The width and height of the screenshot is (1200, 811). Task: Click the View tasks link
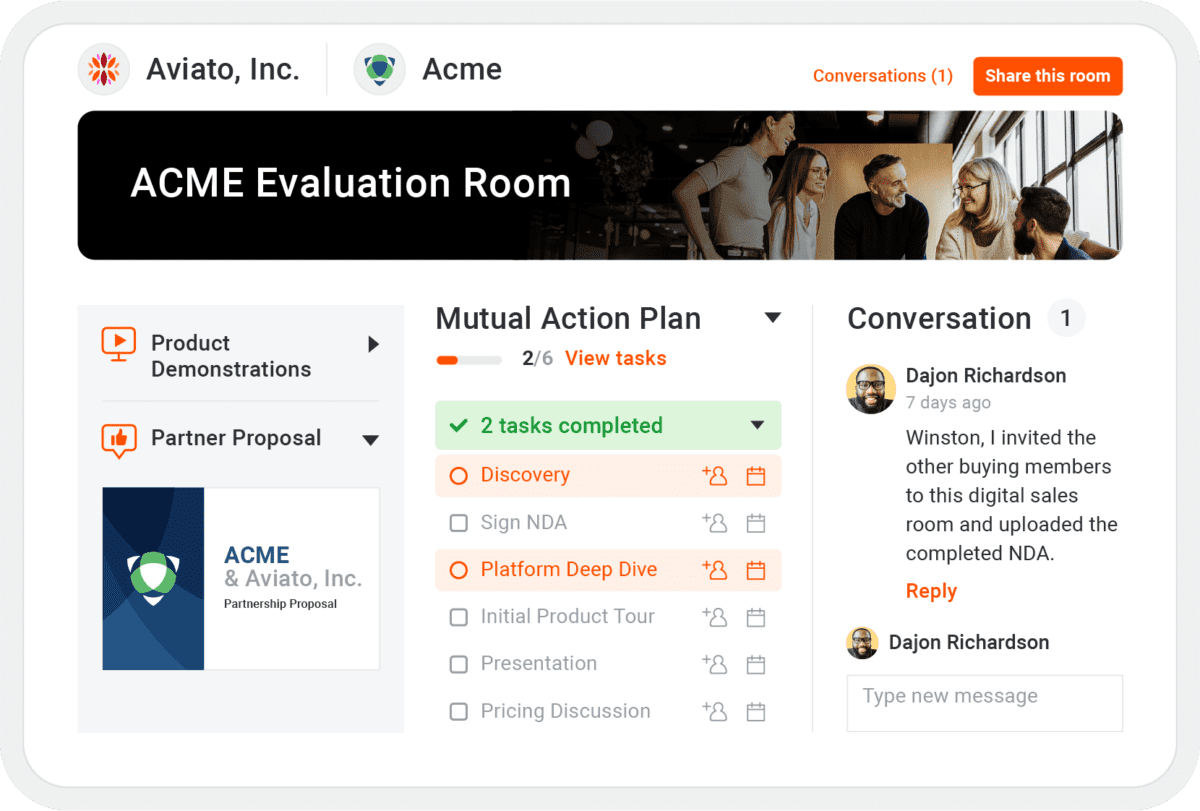615,358
